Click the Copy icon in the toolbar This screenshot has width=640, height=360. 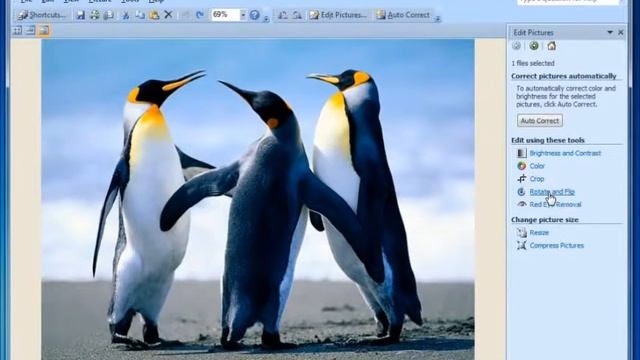click(x=140, y=15)
